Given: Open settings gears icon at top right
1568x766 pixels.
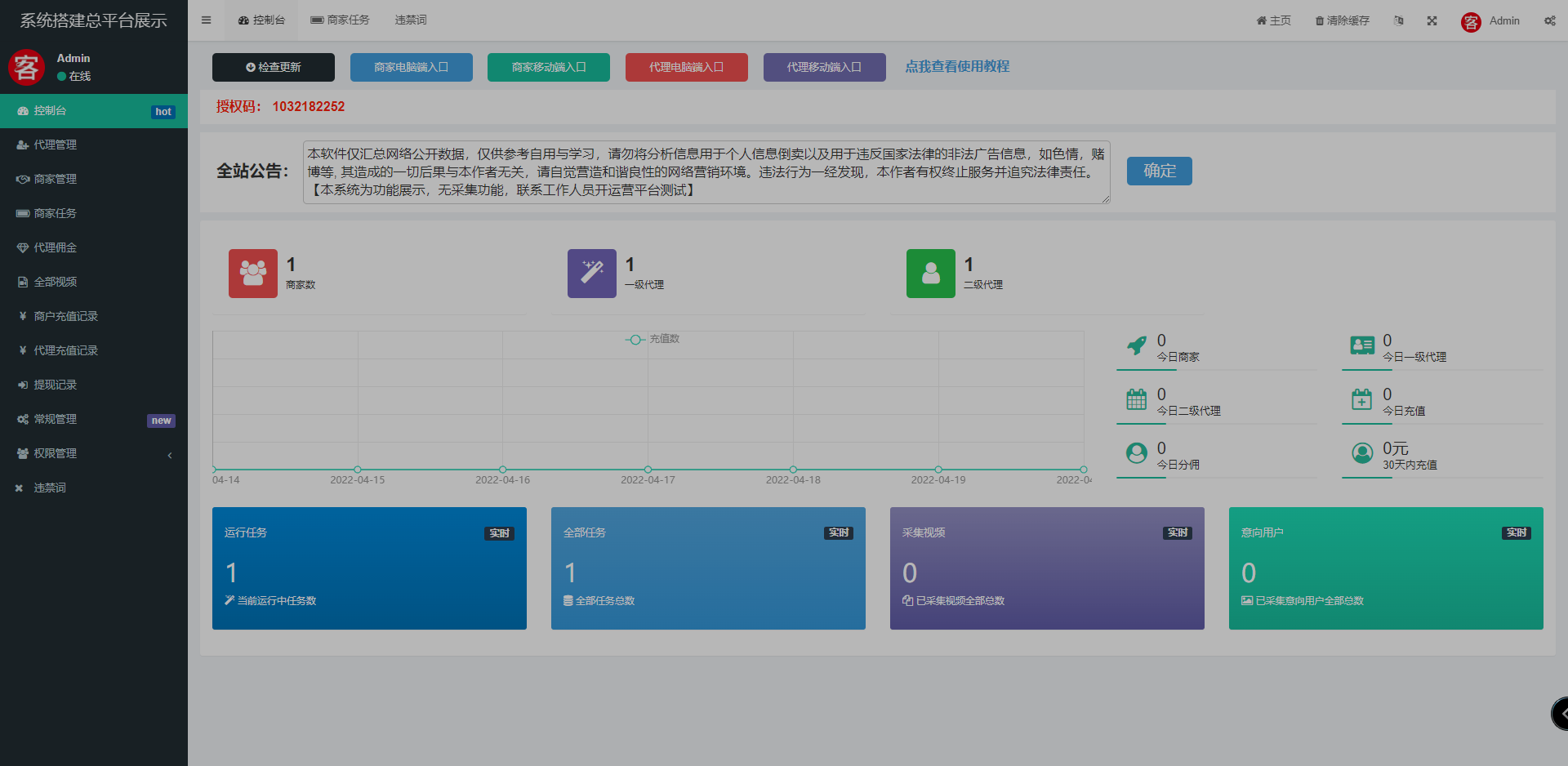Looking at the screenshot, I should tap(1549, 20).
